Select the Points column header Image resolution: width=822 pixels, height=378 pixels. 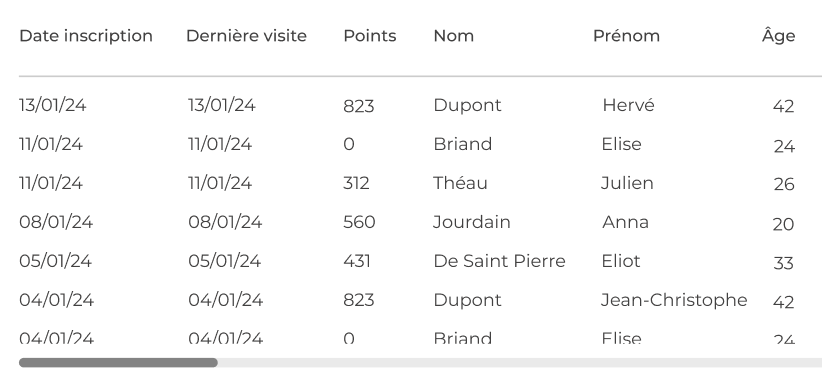point(370,36)
